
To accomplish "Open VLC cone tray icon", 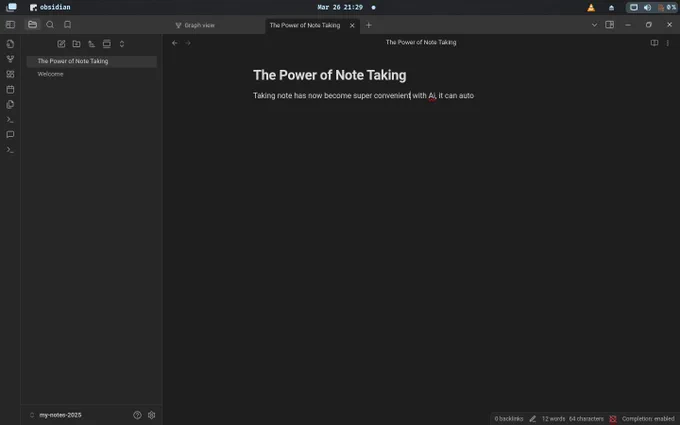I will point(591,7).
